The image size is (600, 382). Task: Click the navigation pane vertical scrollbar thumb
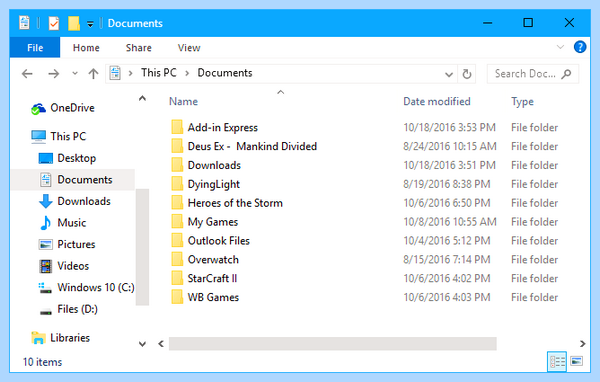[x=142, y=247]
